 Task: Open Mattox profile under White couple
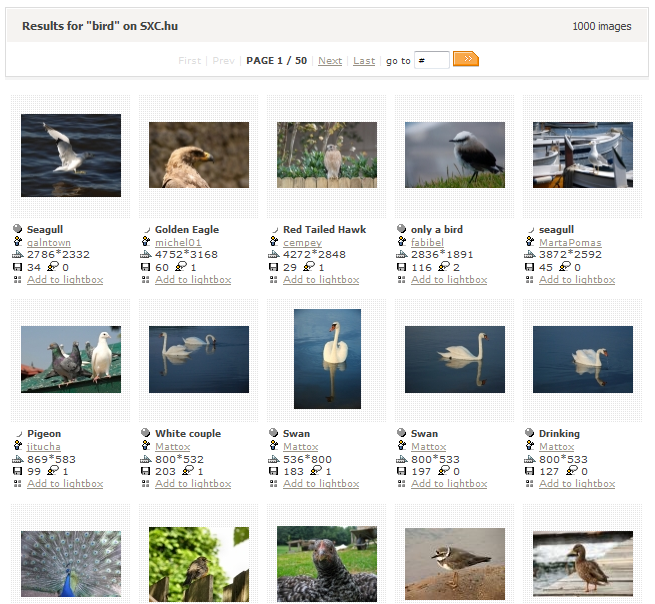(173, 447)
